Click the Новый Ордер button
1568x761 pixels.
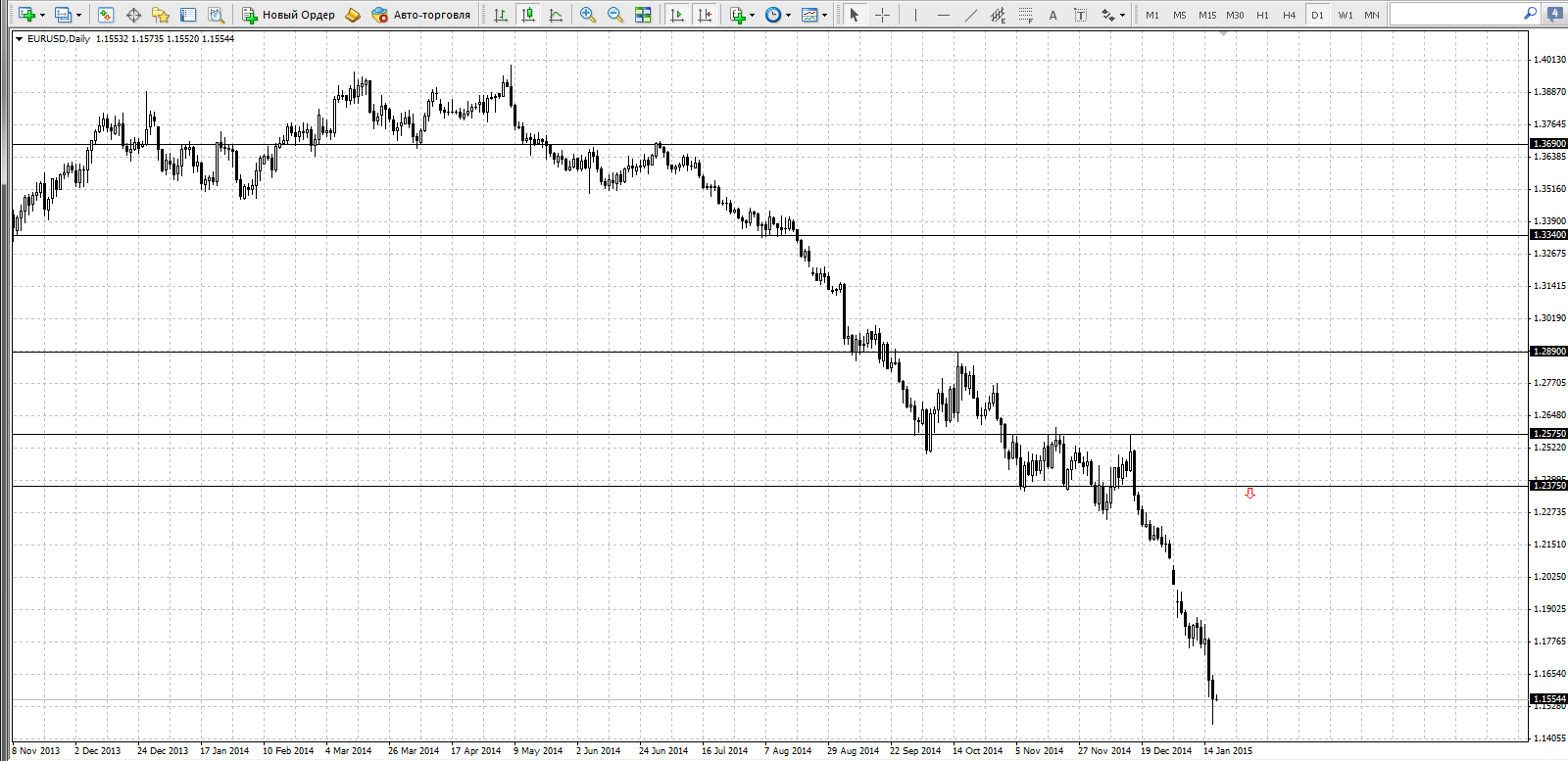(x=289, y=15)
